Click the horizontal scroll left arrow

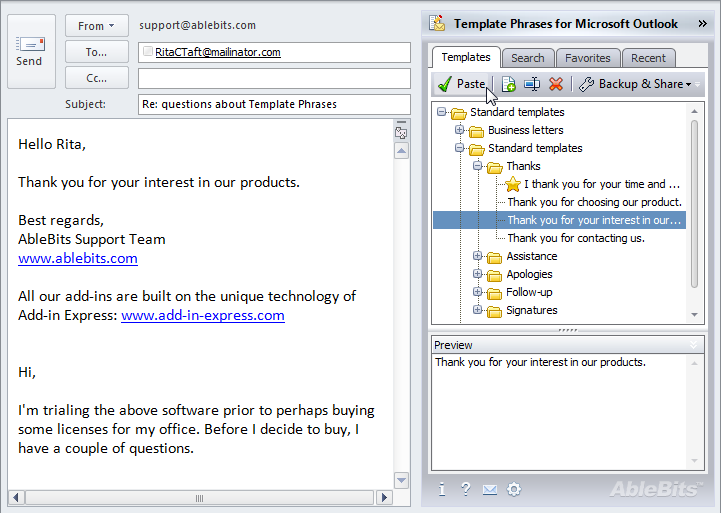(16, 497)
